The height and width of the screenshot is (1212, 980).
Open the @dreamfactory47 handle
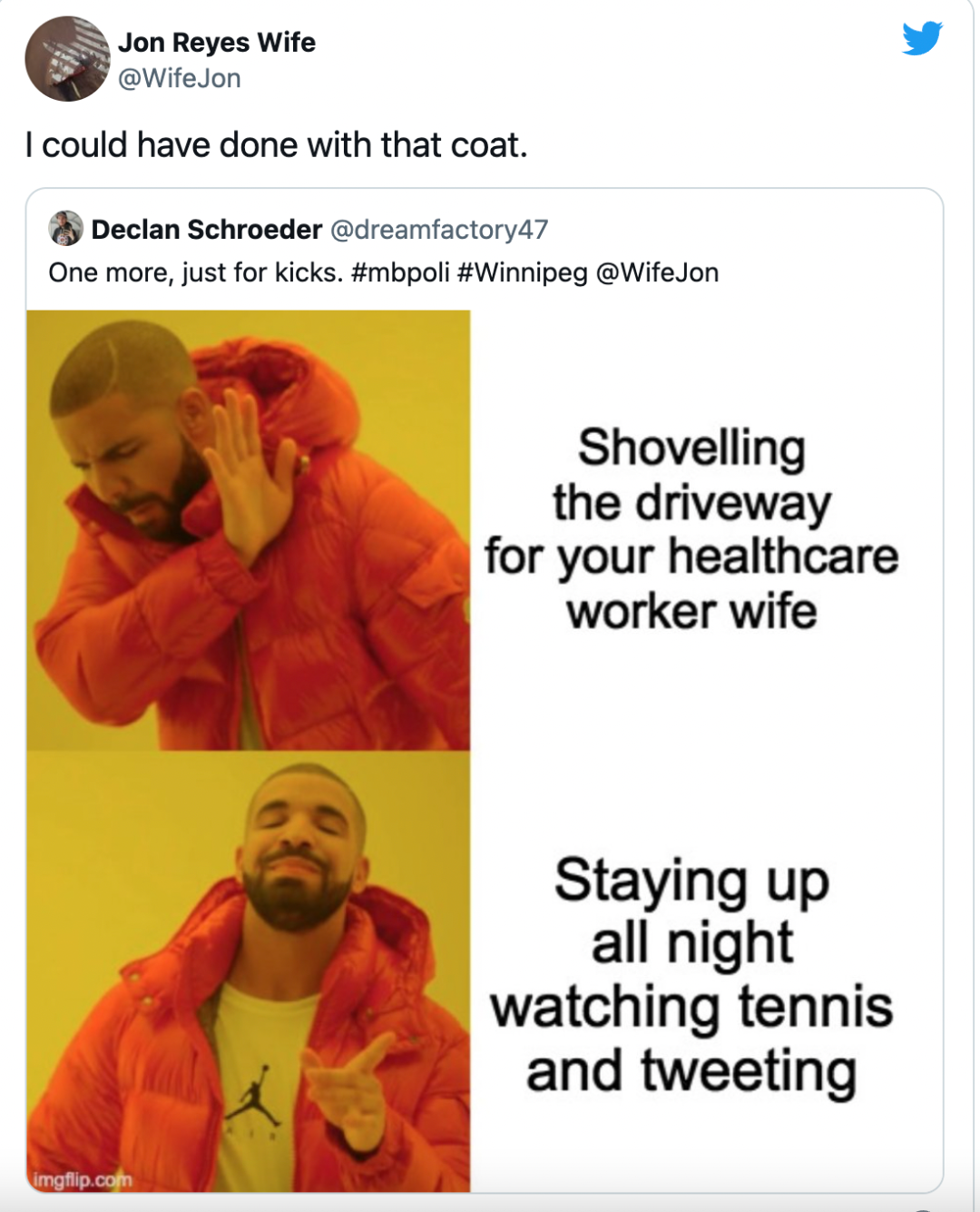click(439, 230)
